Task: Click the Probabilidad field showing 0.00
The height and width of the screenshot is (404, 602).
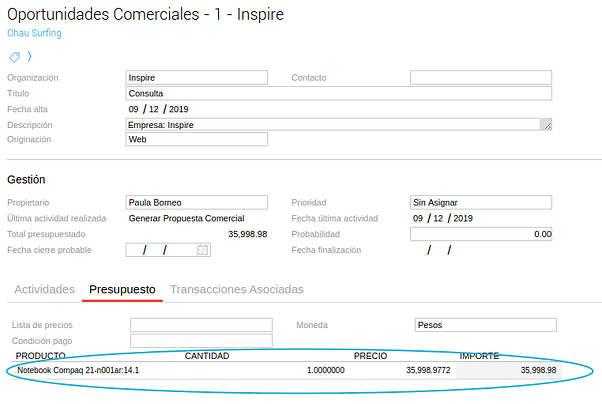Action: 481,234
